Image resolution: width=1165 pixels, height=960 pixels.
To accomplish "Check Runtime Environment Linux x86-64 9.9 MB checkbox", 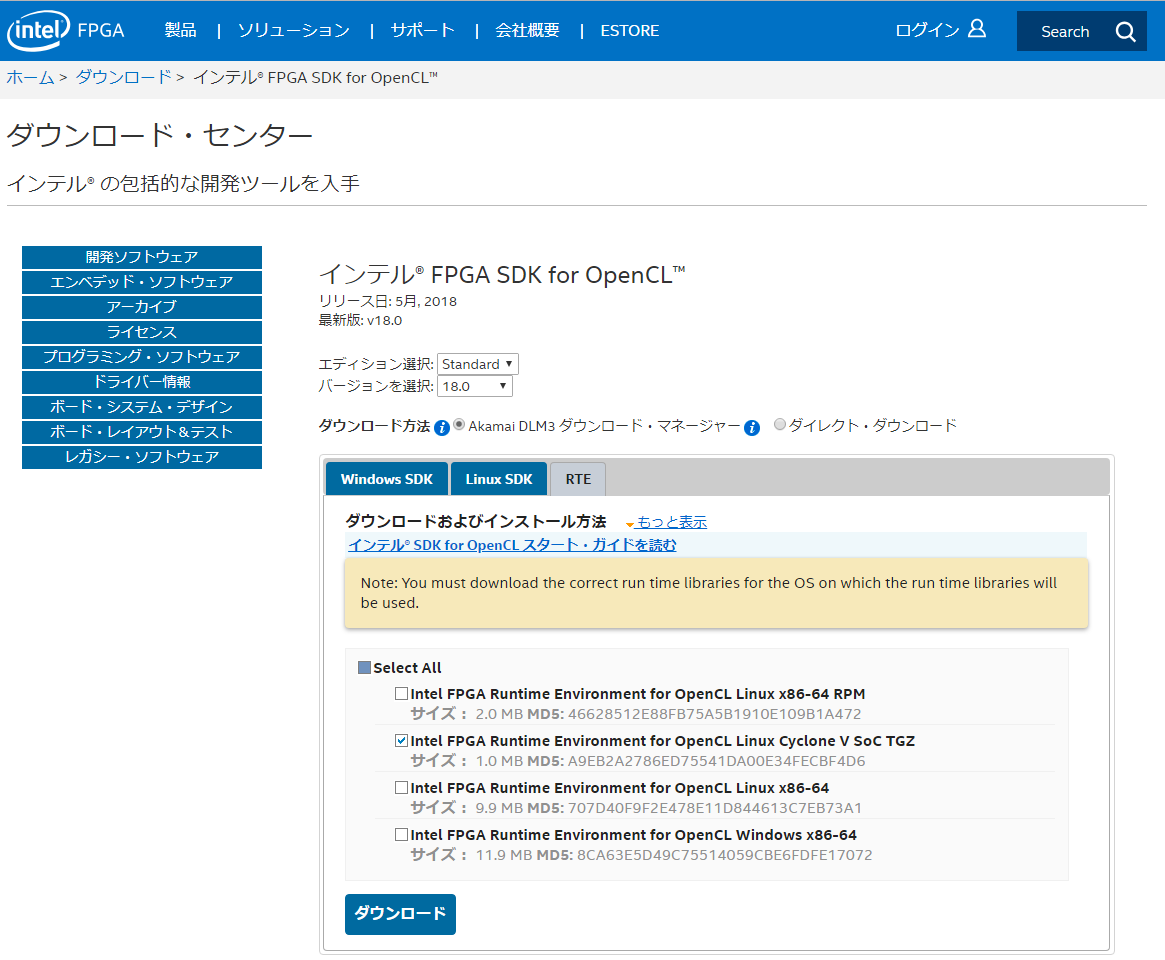I will coord(401,787).
